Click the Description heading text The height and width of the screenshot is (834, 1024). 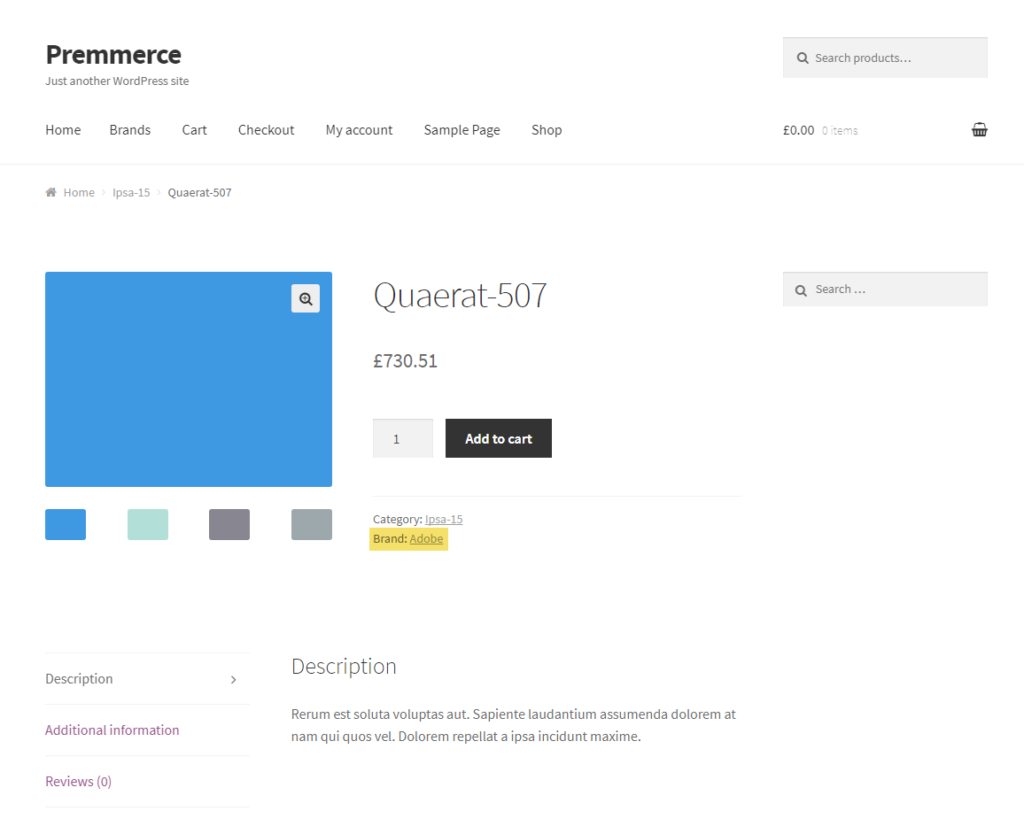click(344, 666)
